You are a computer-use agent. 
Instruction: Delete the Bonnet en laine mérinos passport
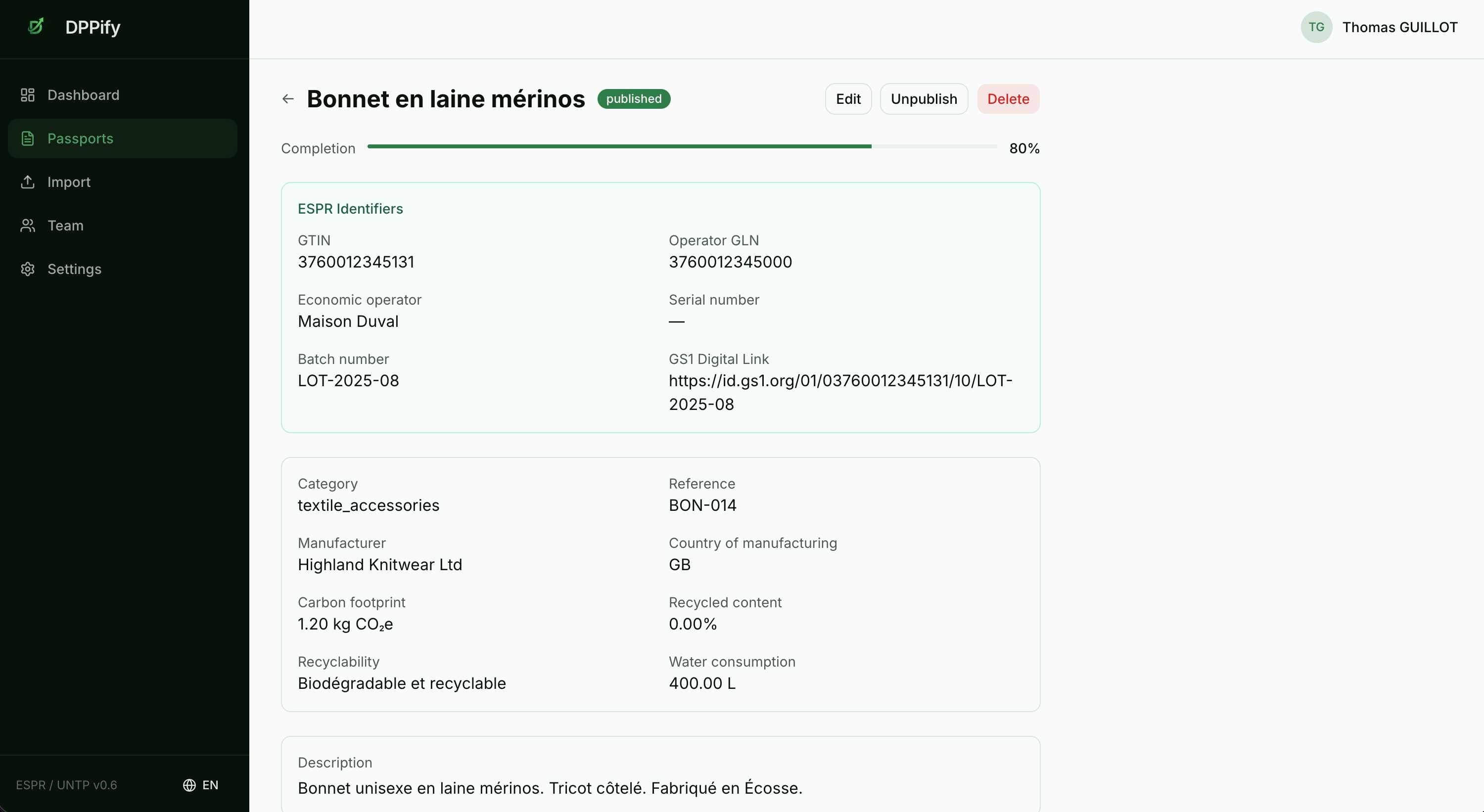point(1008,99)
